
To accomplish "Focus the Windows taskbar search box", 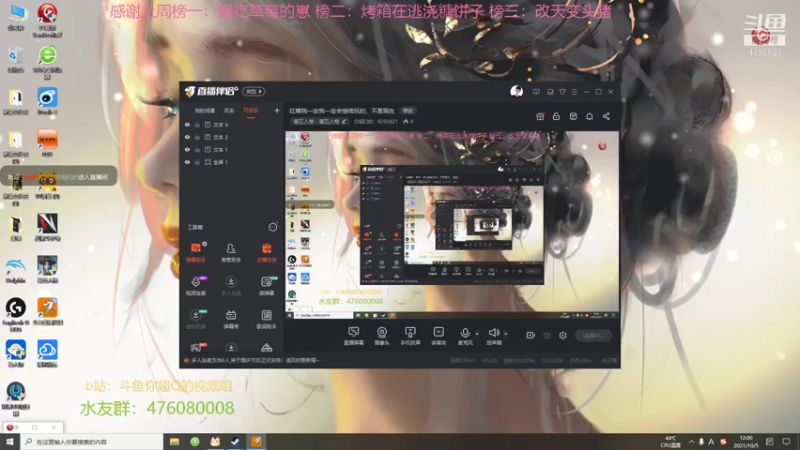I will 91,441.
